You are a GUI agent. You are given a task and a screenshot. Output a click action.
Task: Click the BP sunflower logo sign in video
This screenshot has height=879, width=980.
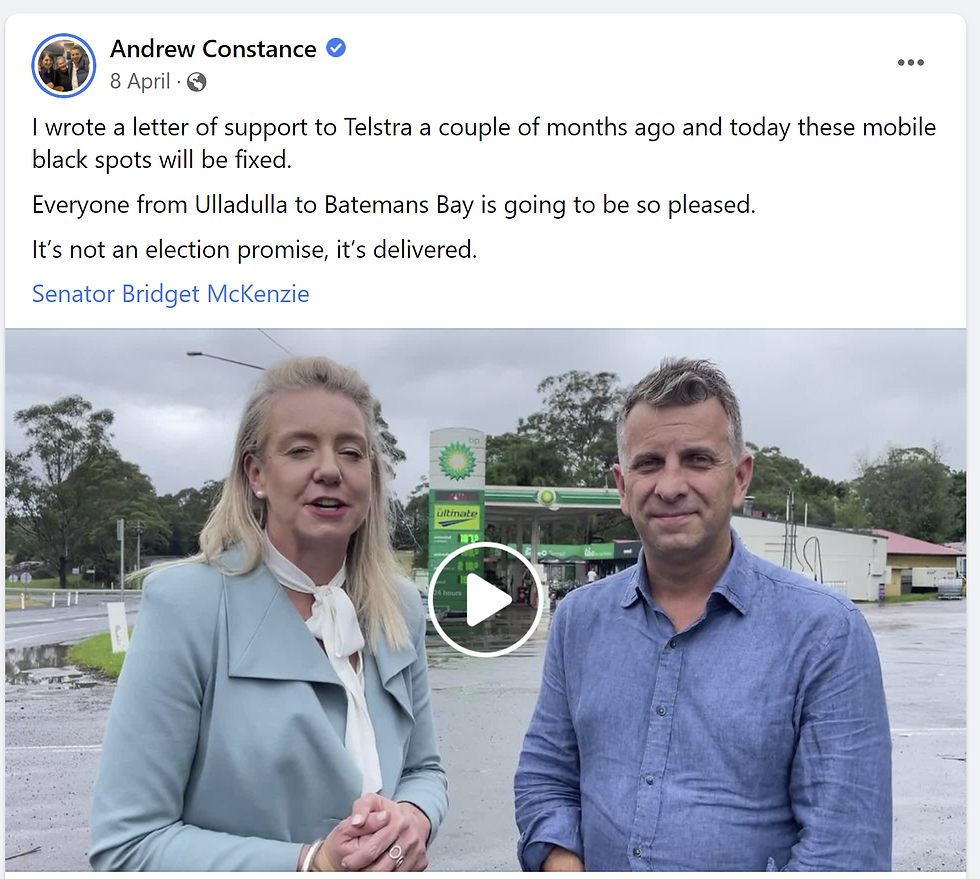(x=458, y=460)
